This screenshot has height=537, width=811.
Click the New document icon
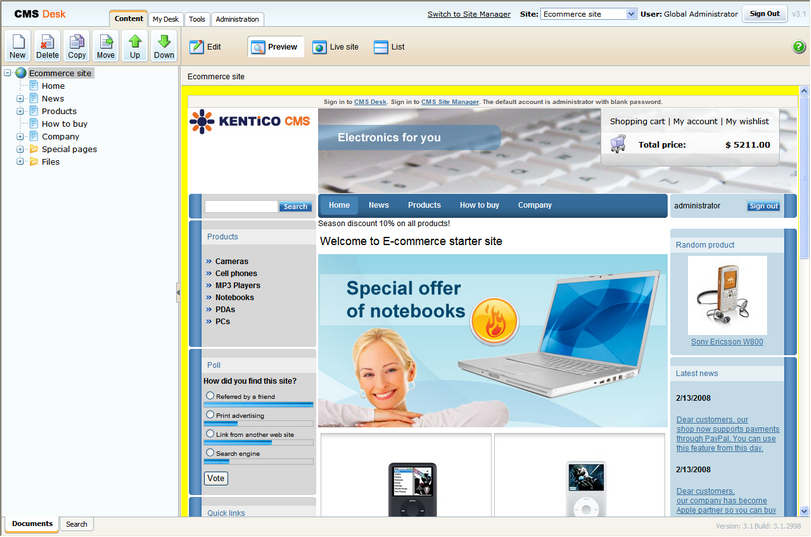[x=18, y=46]
